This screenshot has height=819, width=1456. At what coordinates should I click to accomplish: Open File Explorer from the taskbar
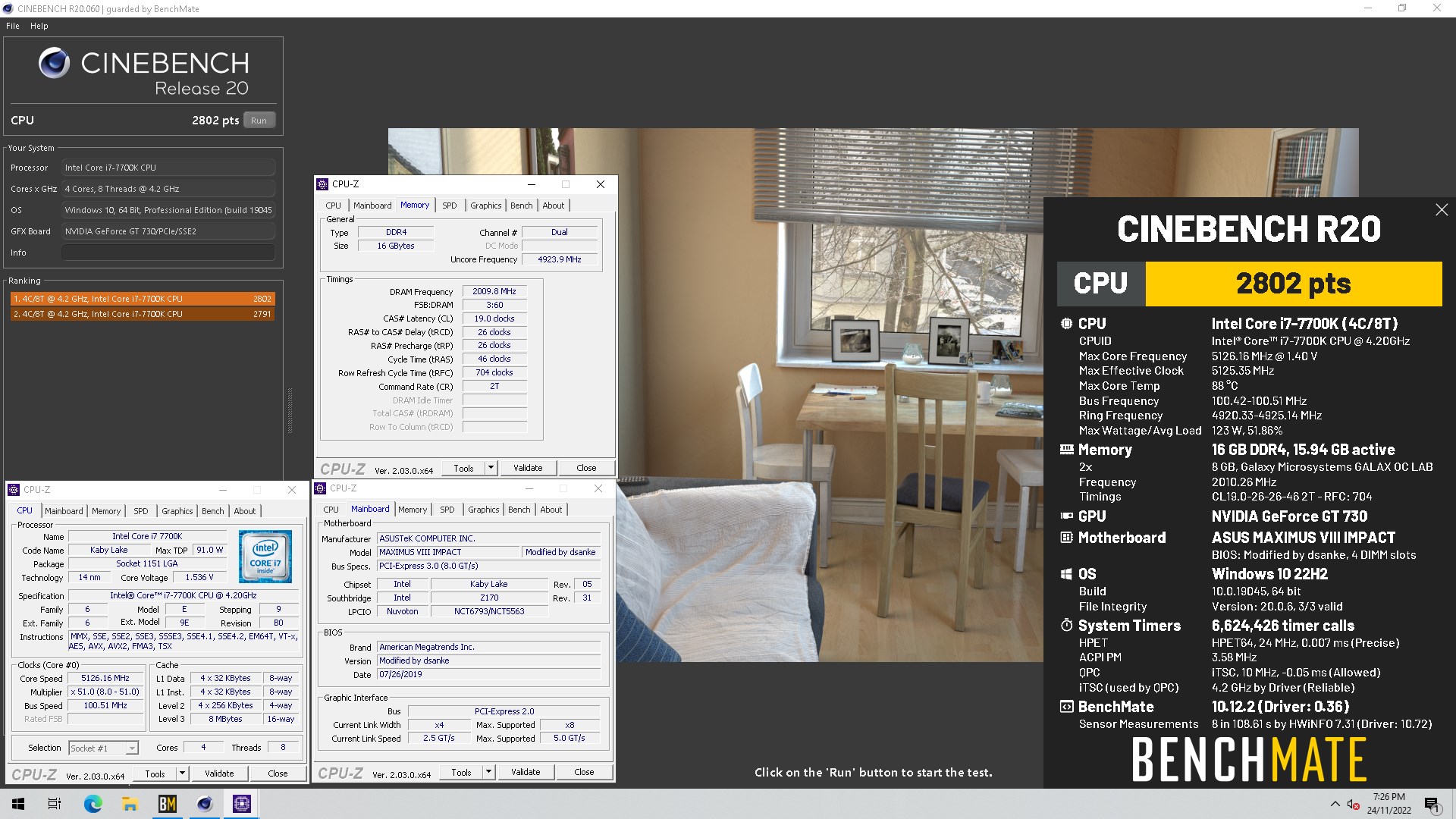(x=130, y=804)
